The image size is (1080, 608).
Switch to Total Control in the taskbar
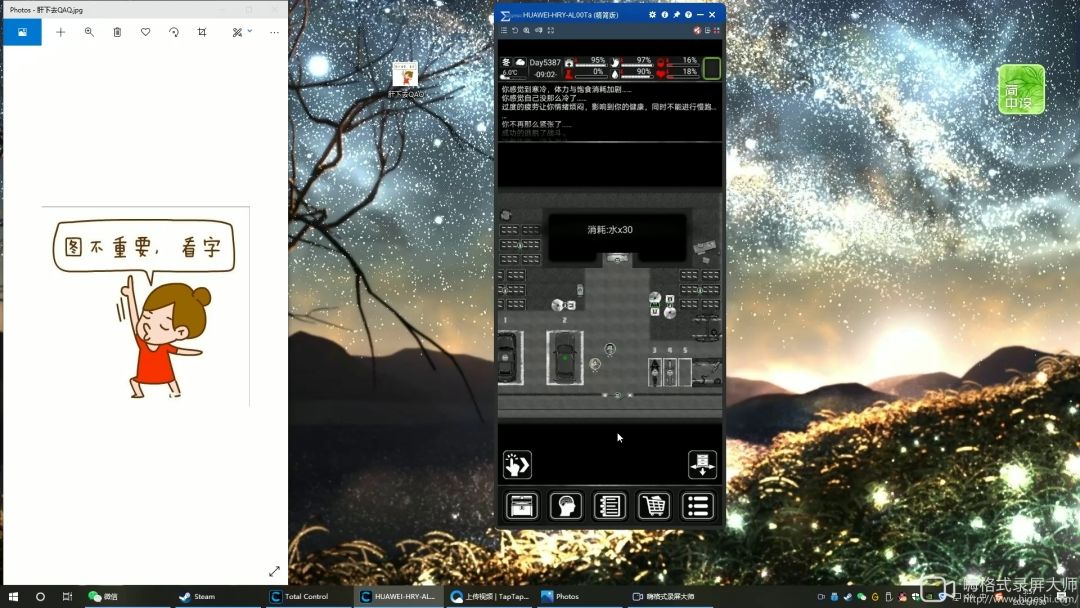[x=309, y=596]
